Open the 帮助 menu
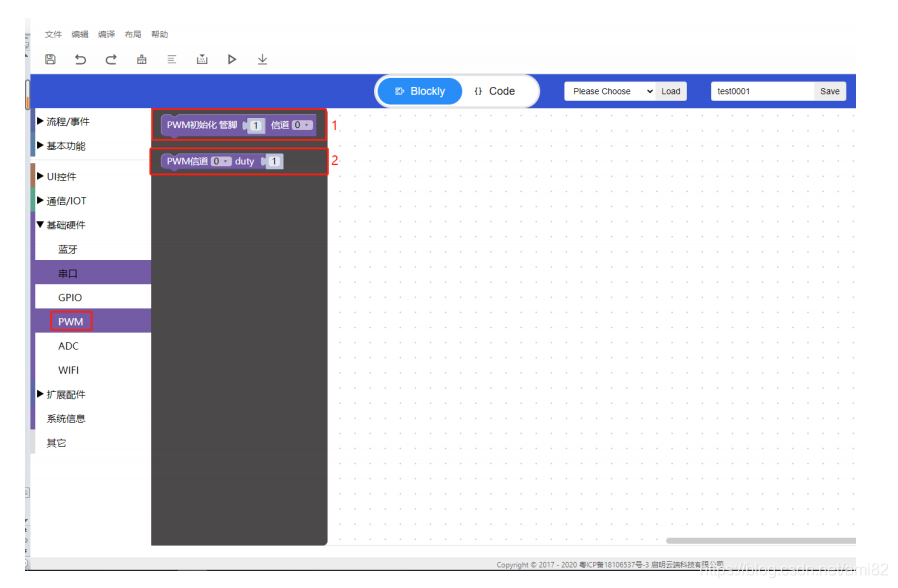This screenshot has width=898, height=588. coord(160,34)
